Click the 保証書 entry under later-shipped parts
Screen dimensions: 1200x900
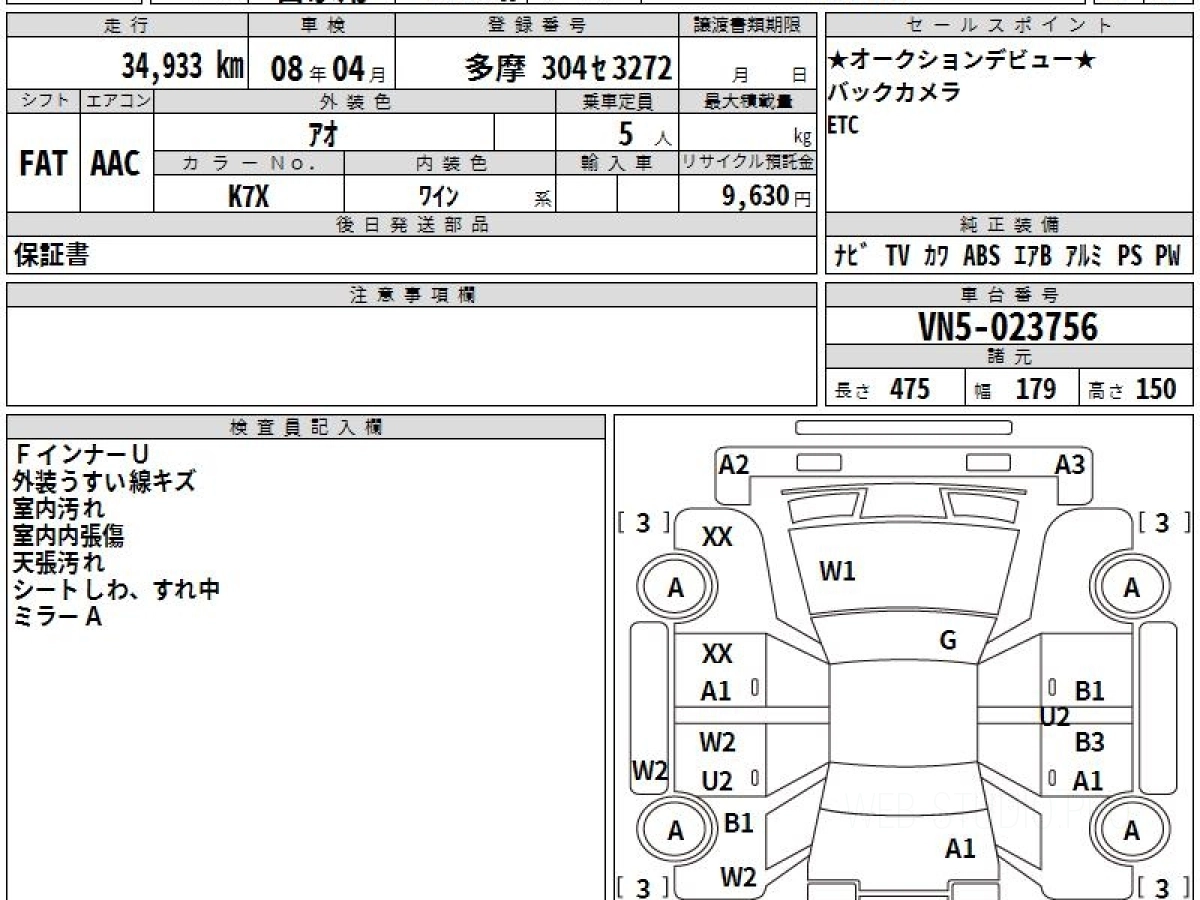coord(51,256)
